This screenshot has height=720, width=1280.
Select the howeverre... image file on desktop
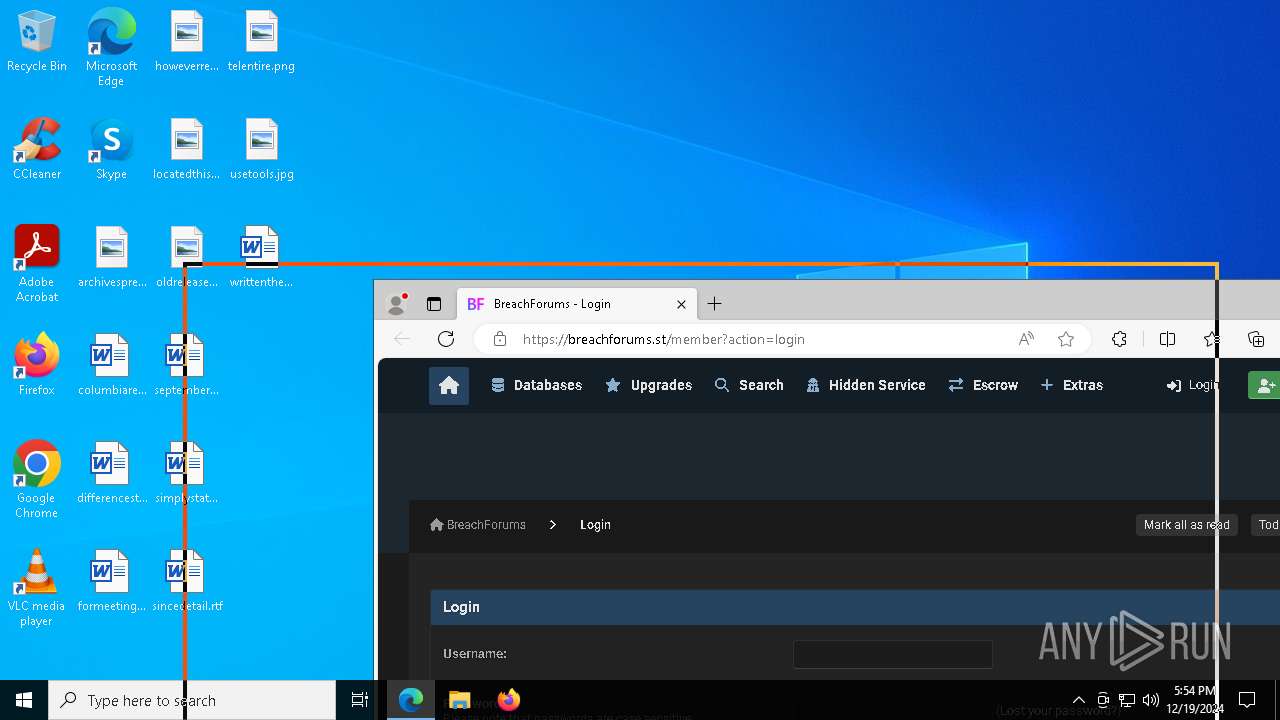187,41
